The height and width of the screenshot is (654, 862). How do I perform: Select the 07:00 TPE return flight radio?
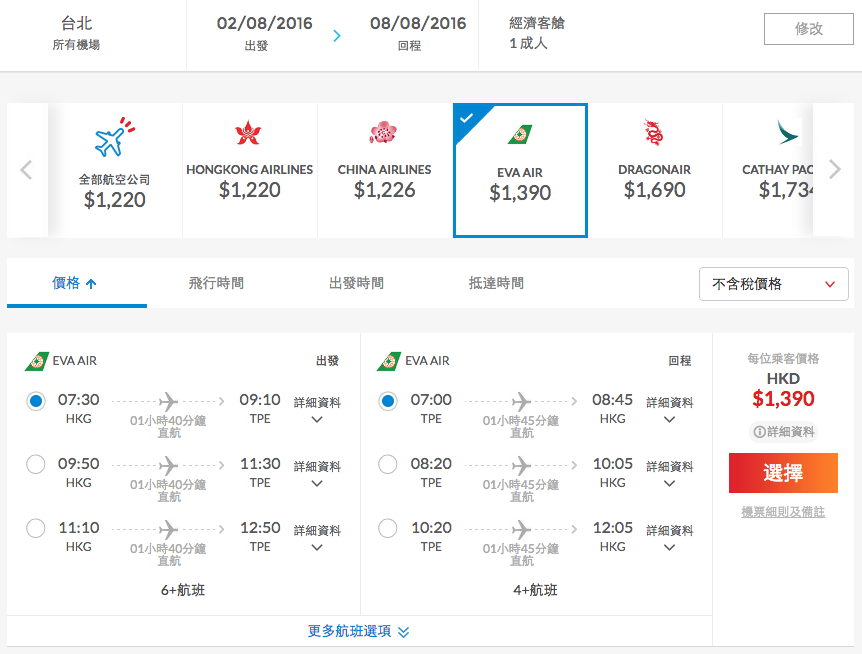[388, 401]
